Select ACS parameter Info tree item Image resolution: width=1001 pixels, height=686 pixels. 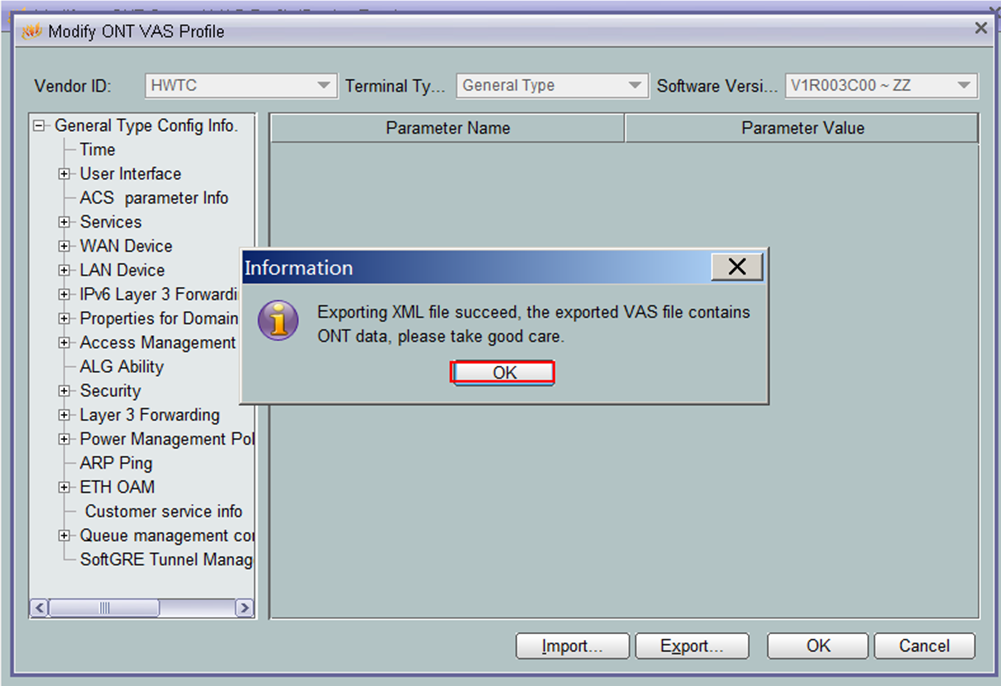click(154, 198)
